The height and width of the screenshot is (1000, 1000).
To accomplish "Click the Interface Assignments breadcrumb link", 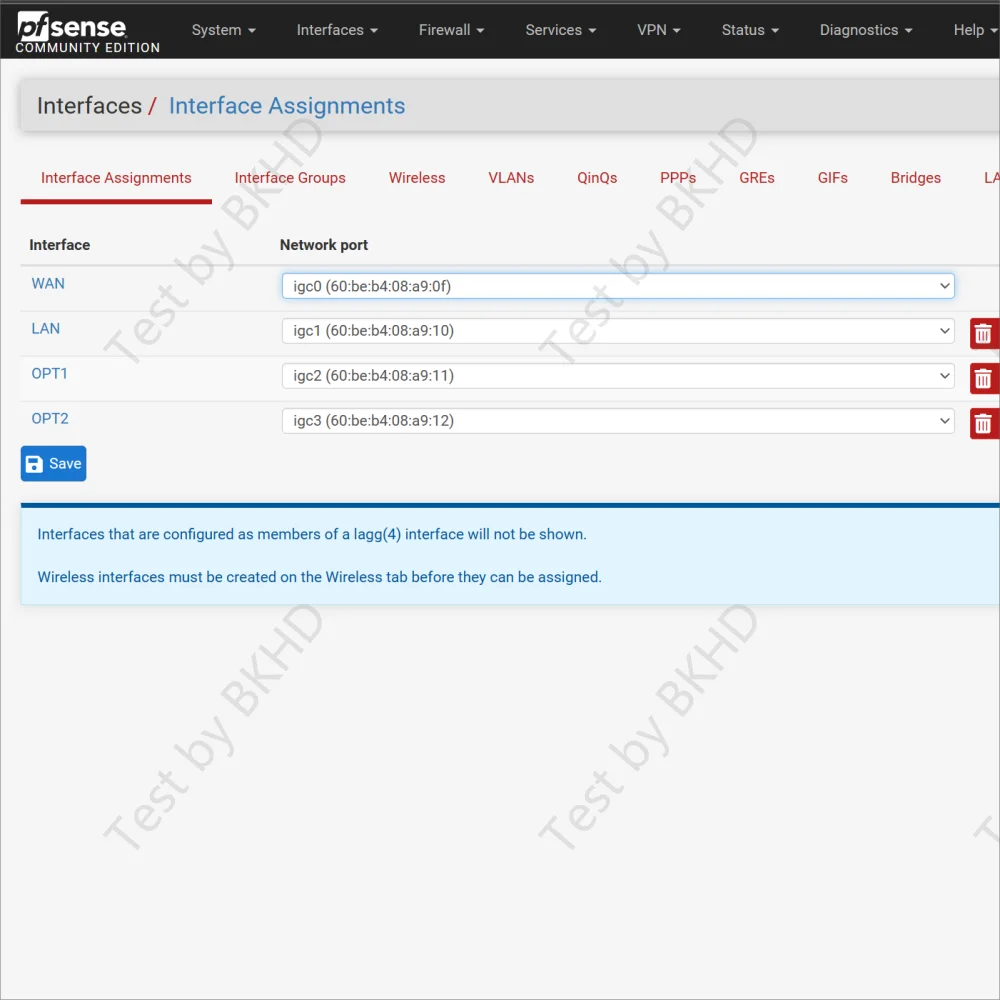I will coord(287,106).
